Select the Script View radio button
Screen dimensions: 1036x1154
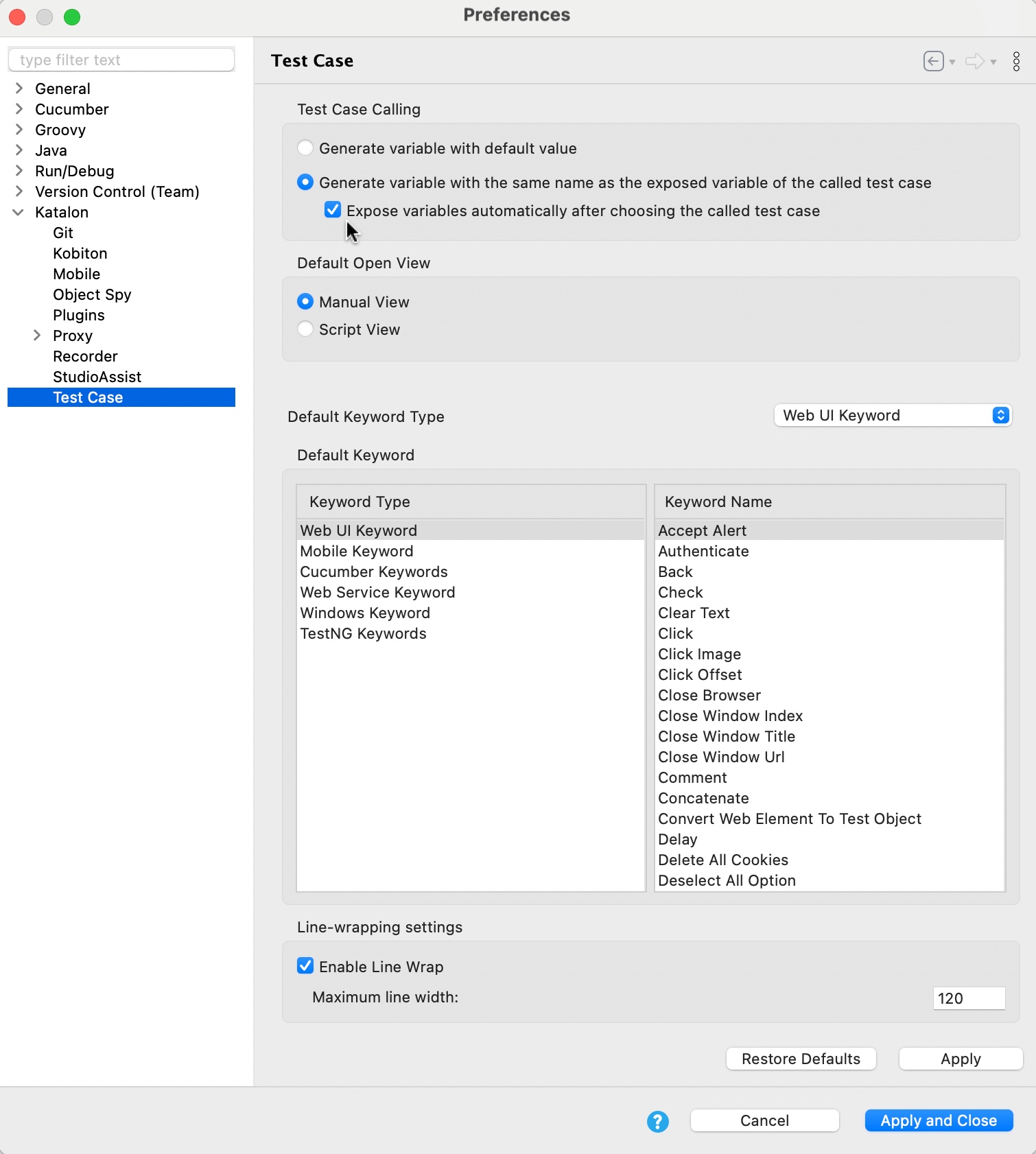[x=305, y=329]
